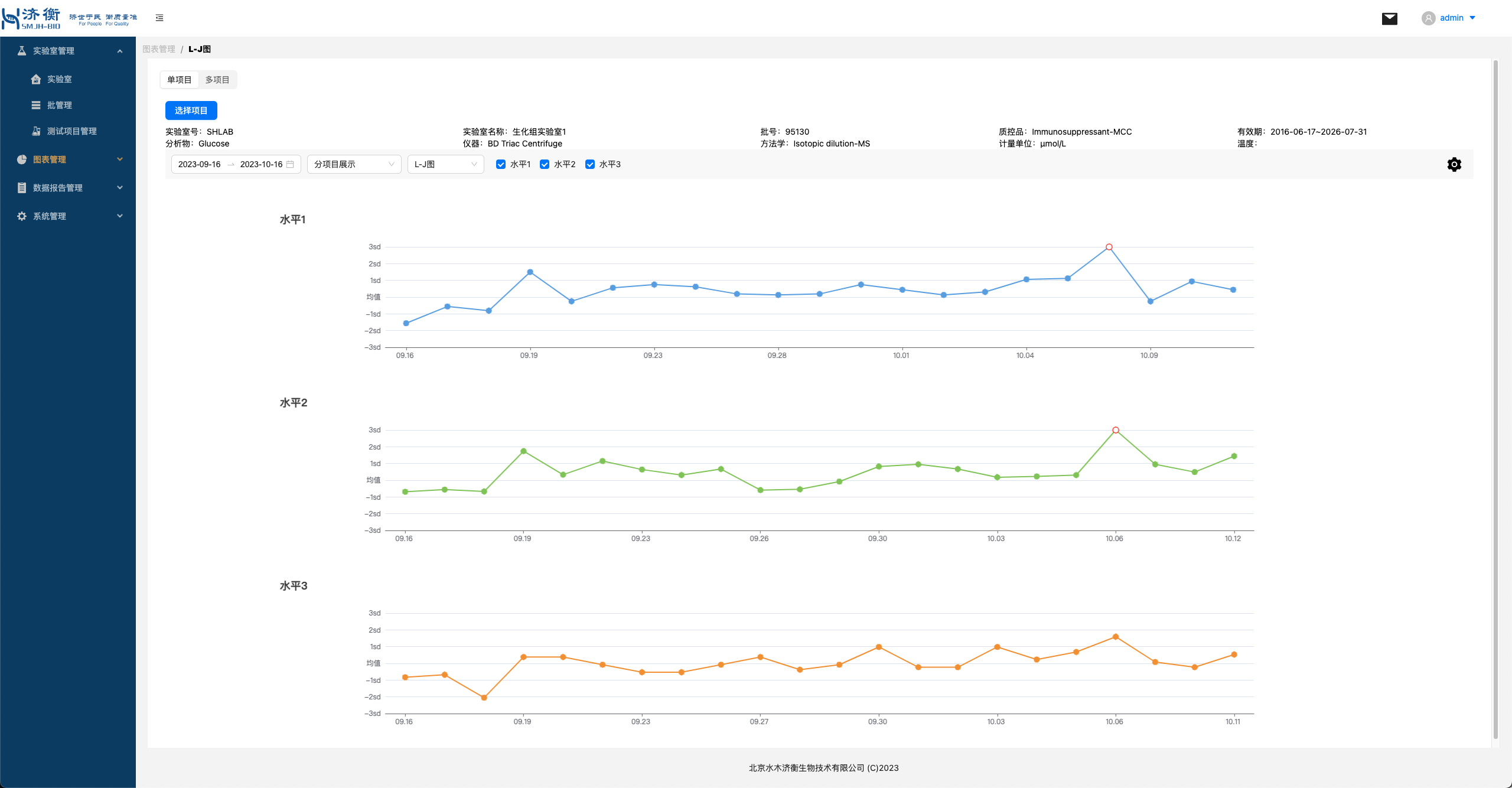Open chart settings gear icon
The height and width of the screenshot is (788, 1512).
(1454, 164)
